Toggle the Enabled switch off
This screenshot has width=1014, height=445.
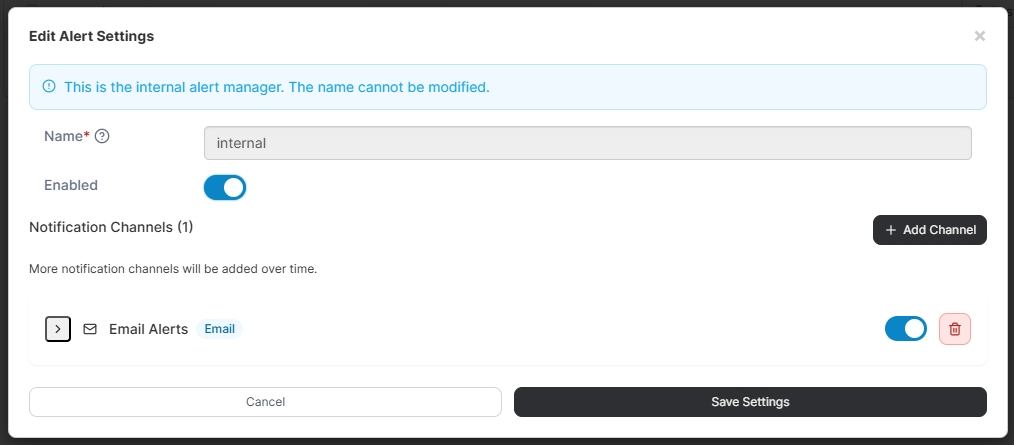point(225,187)
